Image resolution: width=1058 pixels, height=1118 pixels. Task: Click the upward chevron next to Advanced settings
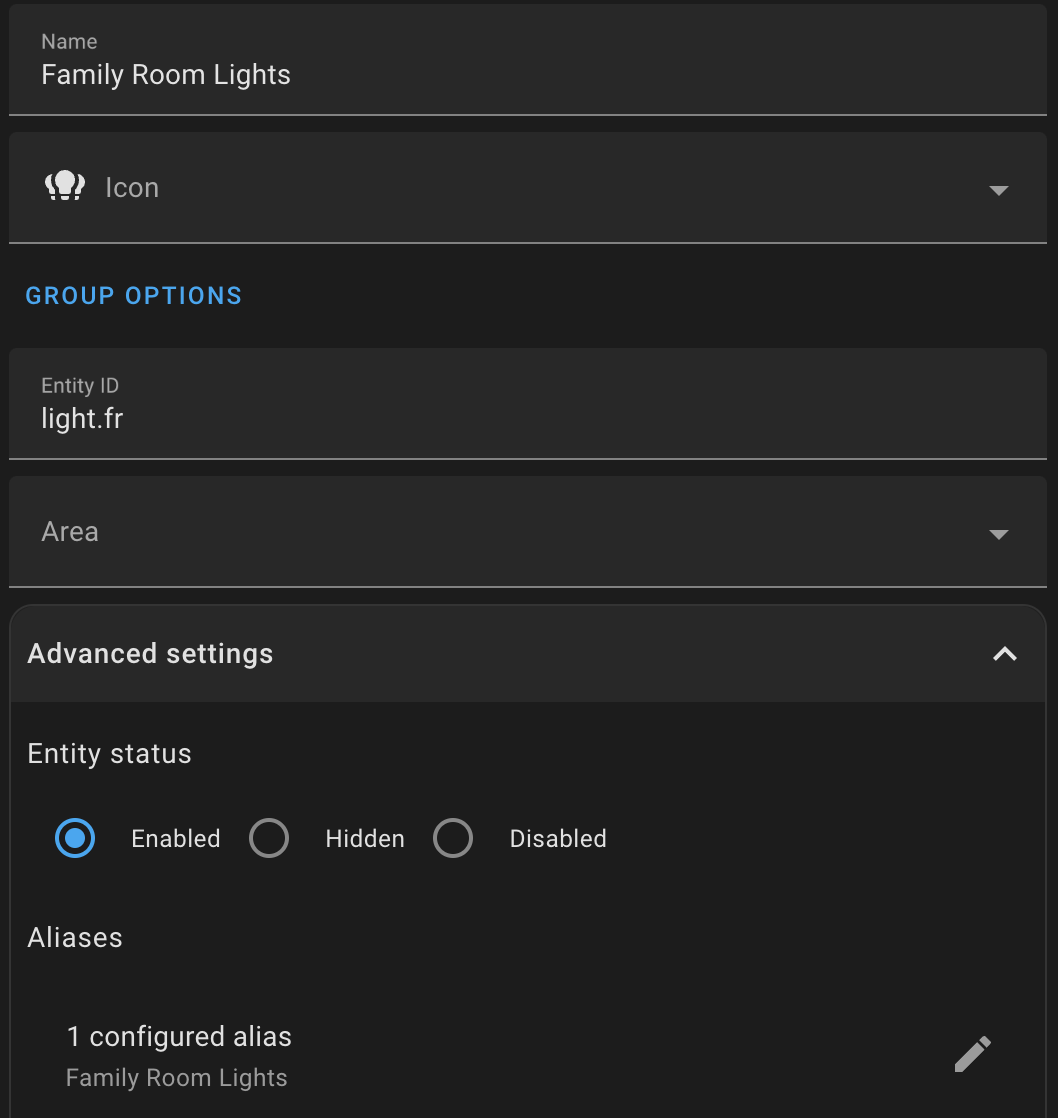[x=1005, y=653]
